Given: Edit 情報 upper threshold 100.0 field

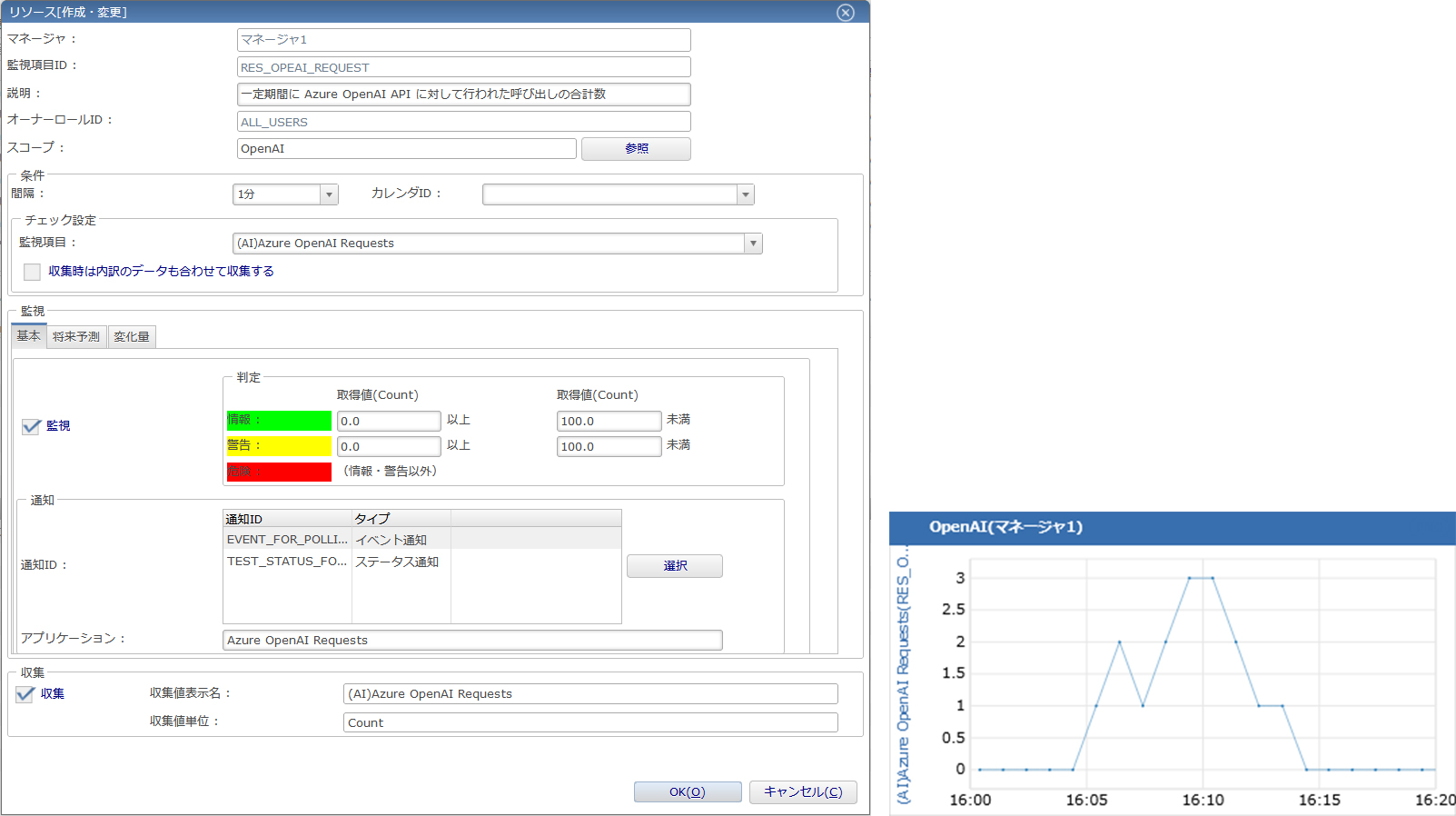Looking at the screenshot, I should point(609,422).
